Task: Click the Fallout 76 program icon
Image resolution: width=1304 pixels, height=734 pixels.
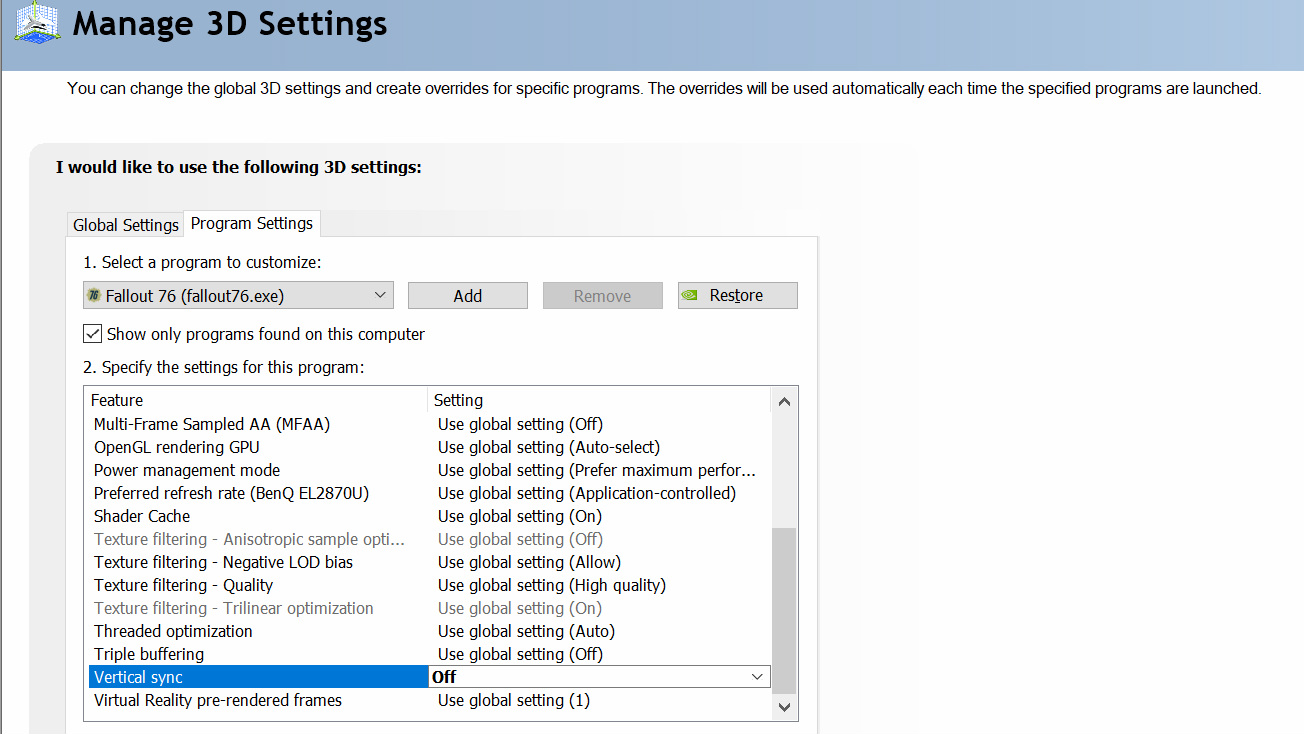Action: (x=94, y=296)
